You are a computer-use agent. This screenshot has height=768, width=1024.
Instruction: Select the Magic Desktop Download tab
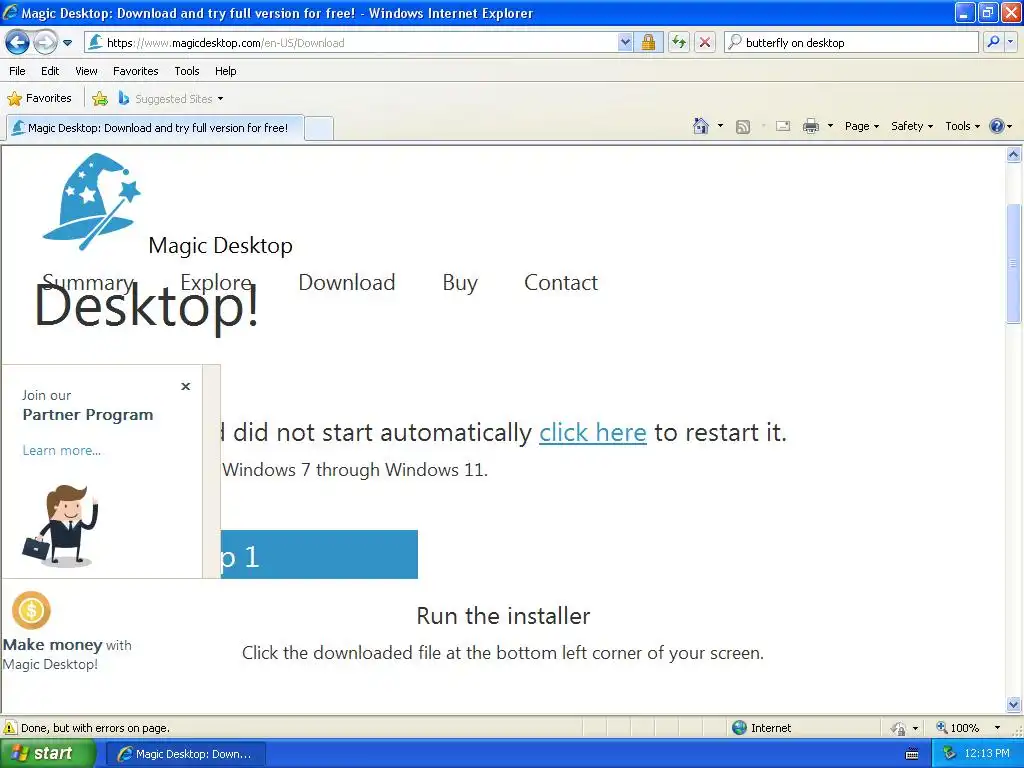[x=155, y=128]
